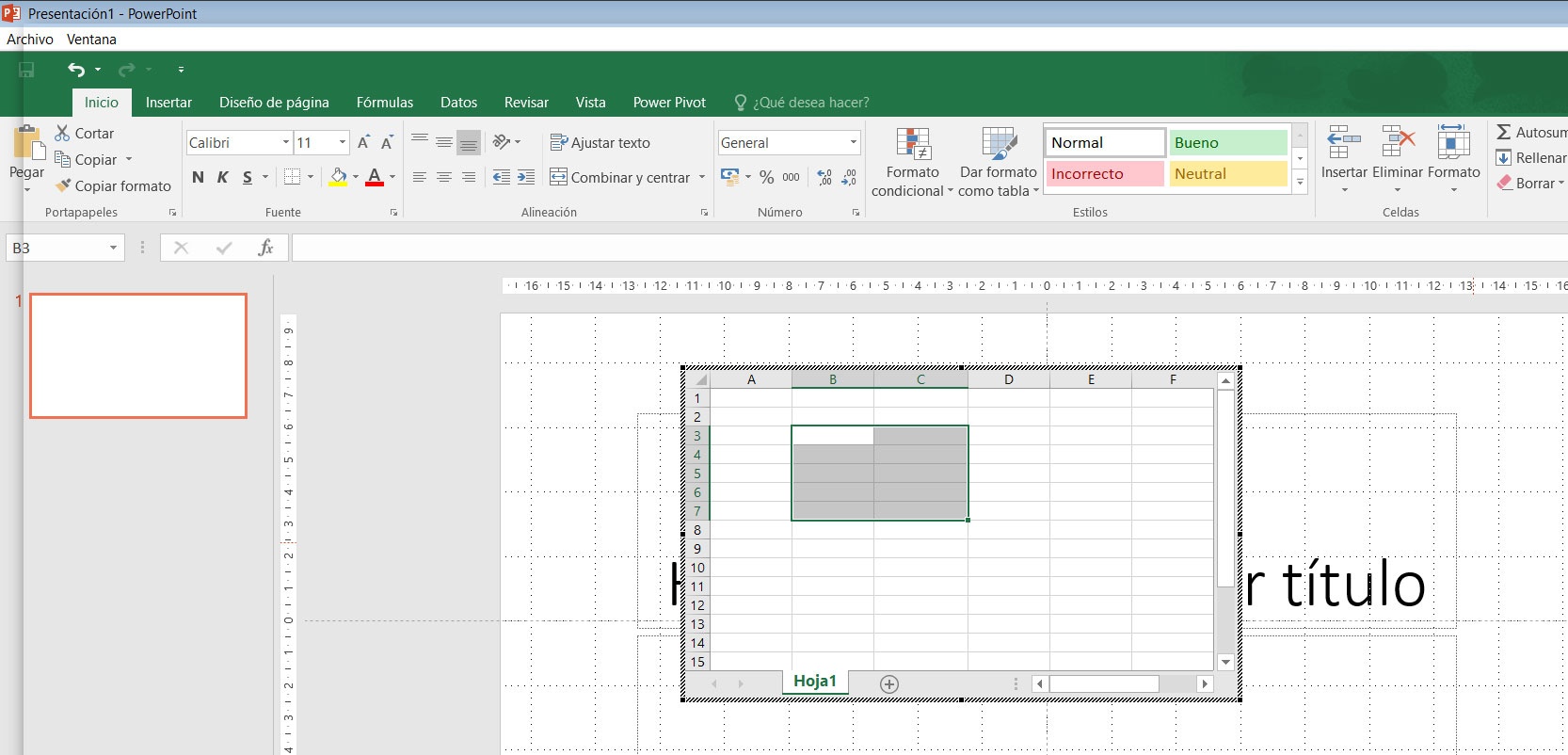Open the Calibri font name dropdown
Image resolution: width=1568 pixels, height=755 pixels.
tap(286, 143)
